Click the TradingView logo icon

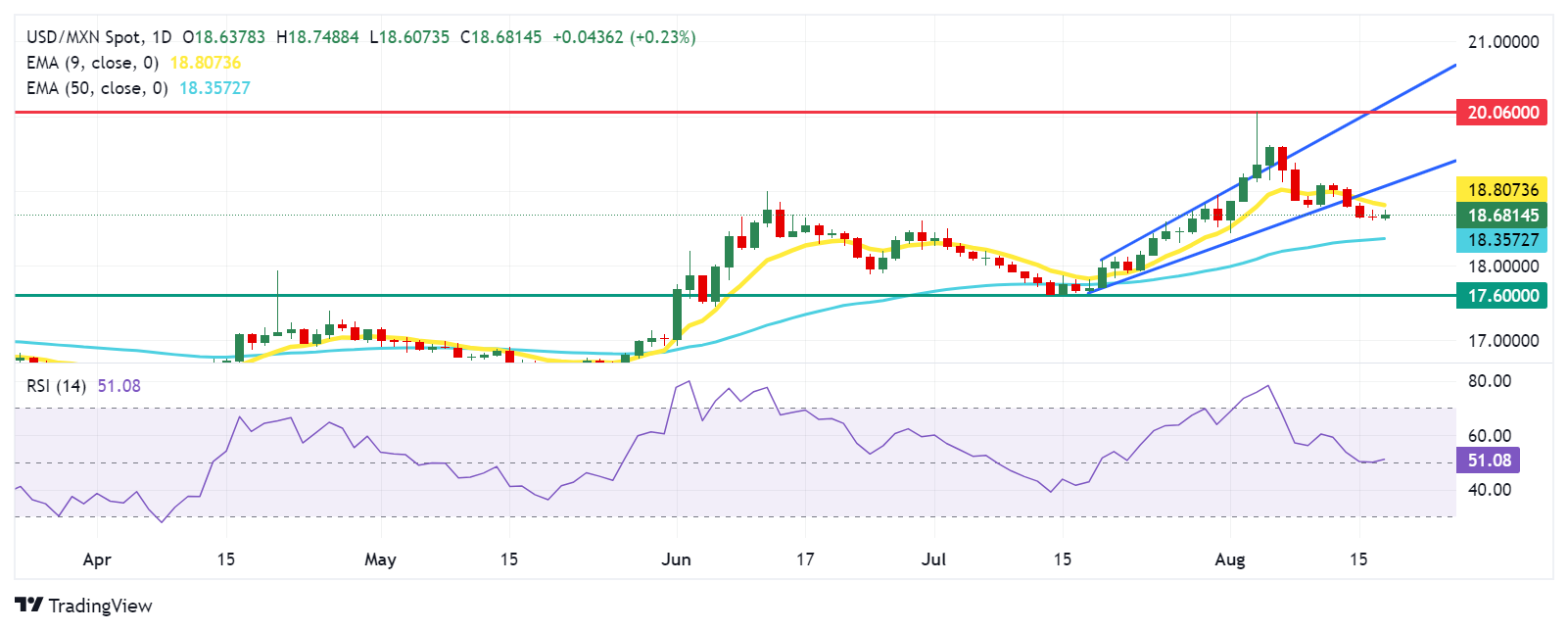point(28,605)
